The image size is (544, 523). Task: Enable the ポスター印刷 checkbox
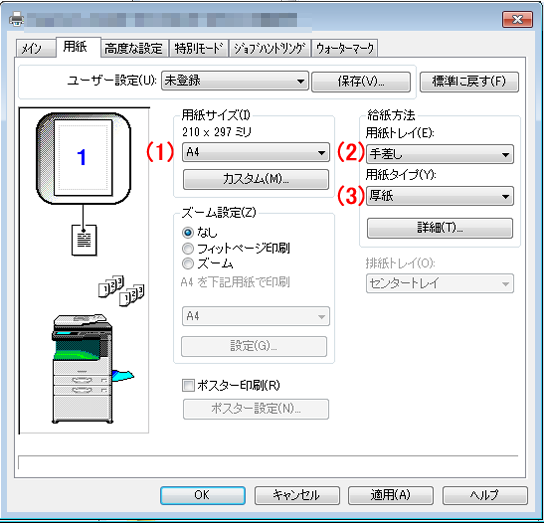click(x=188, y=386)
